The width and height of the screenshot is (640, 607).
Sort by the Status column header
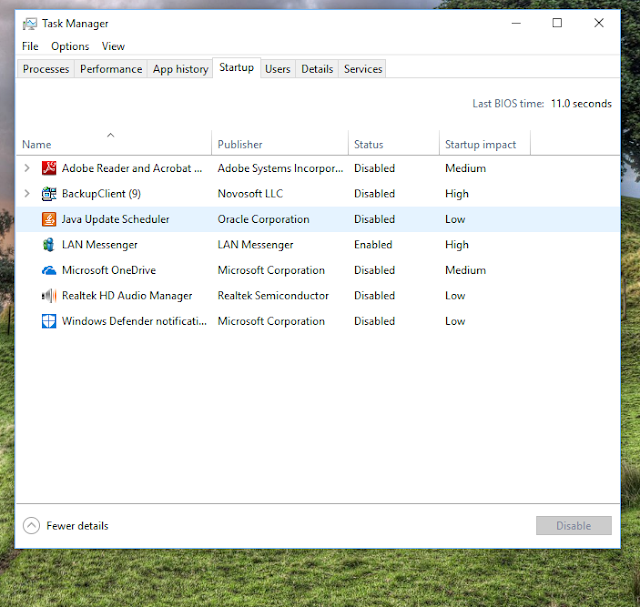[x=394, y=143]
